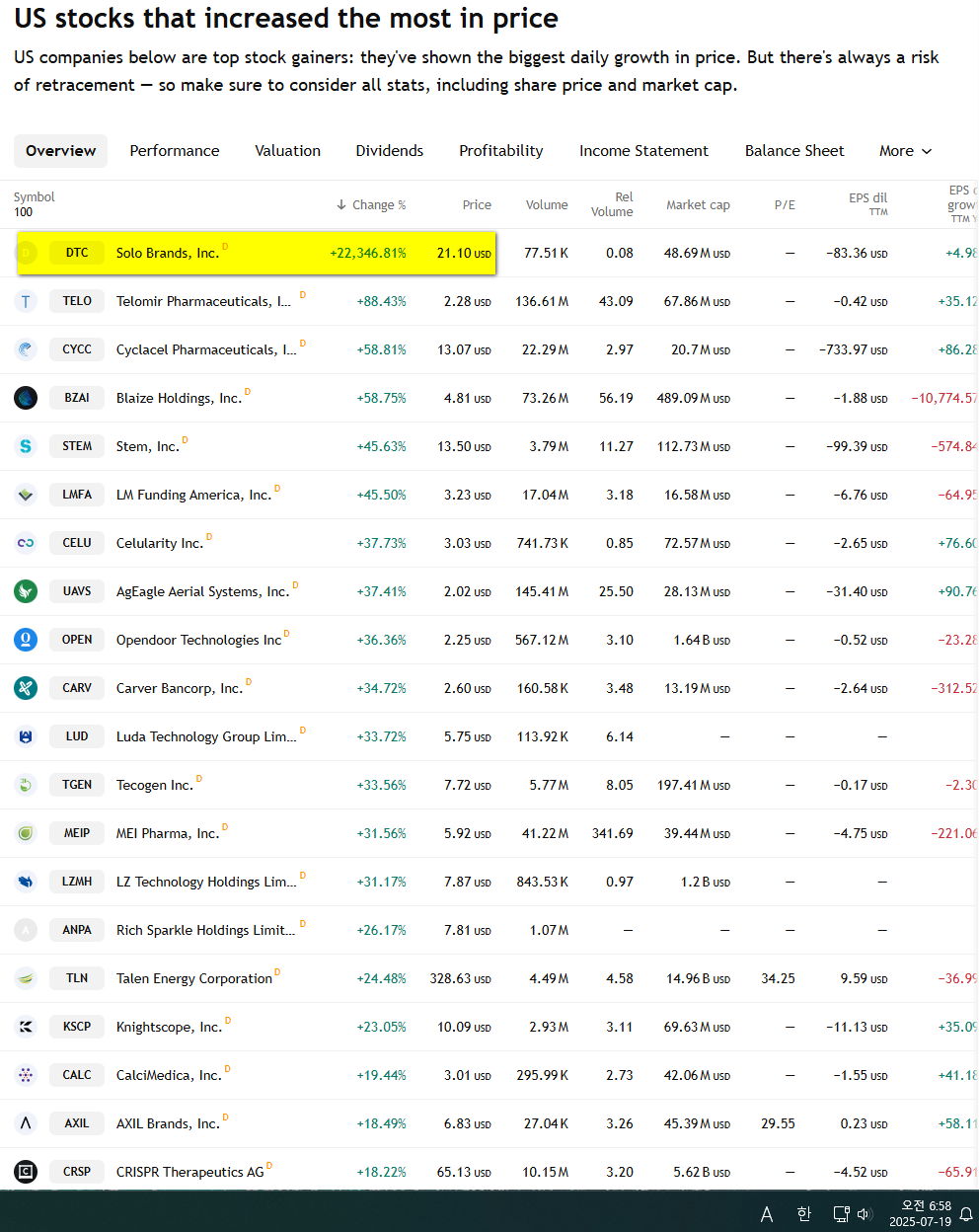Screen dimensions: 979x1232
Task: Click the 567.12 M volume cell
Action: coord(542,640)
